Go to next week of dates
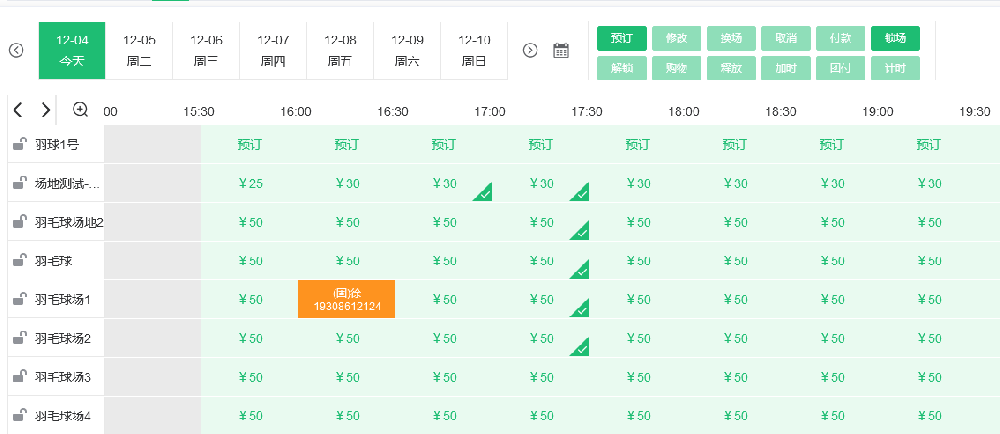 click(x=531, y=50)
